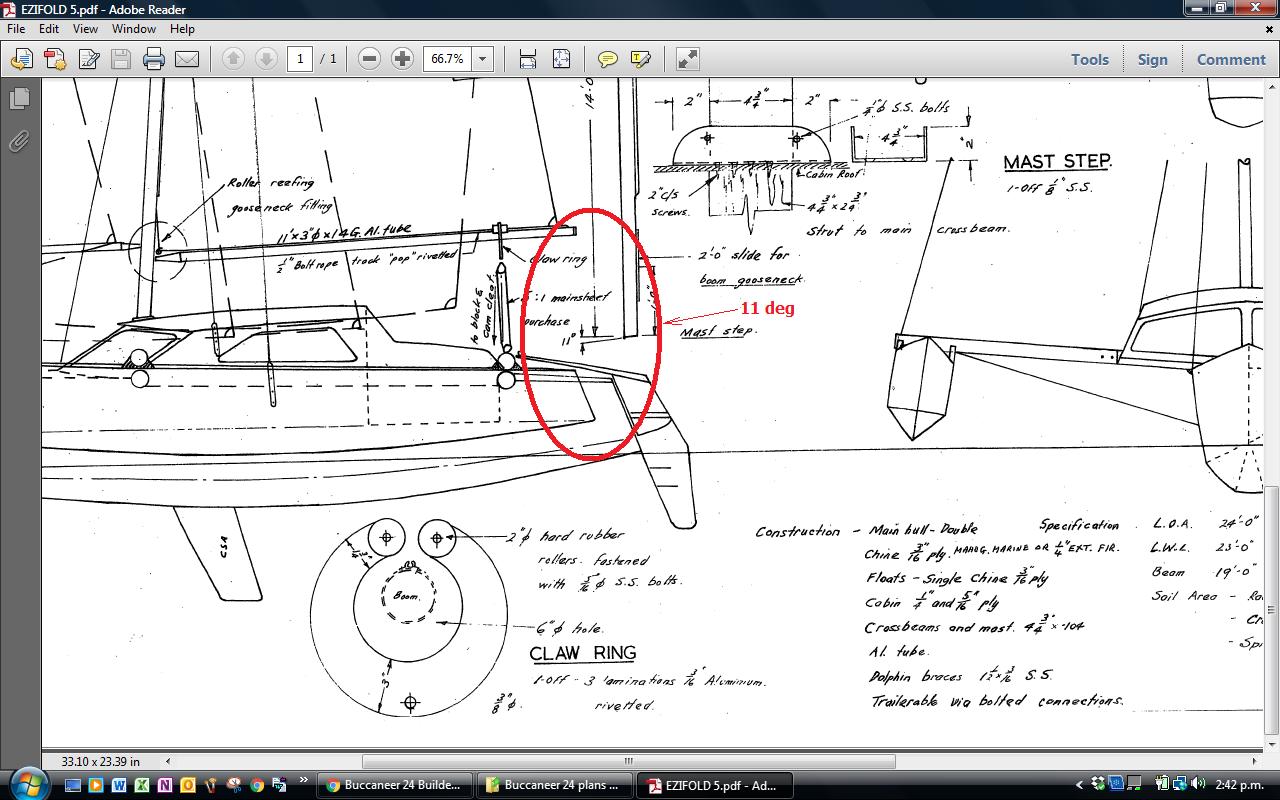Screen dimensions: 1280x800
Task: Open the Attachments paperclip panel
Action: 19,142
